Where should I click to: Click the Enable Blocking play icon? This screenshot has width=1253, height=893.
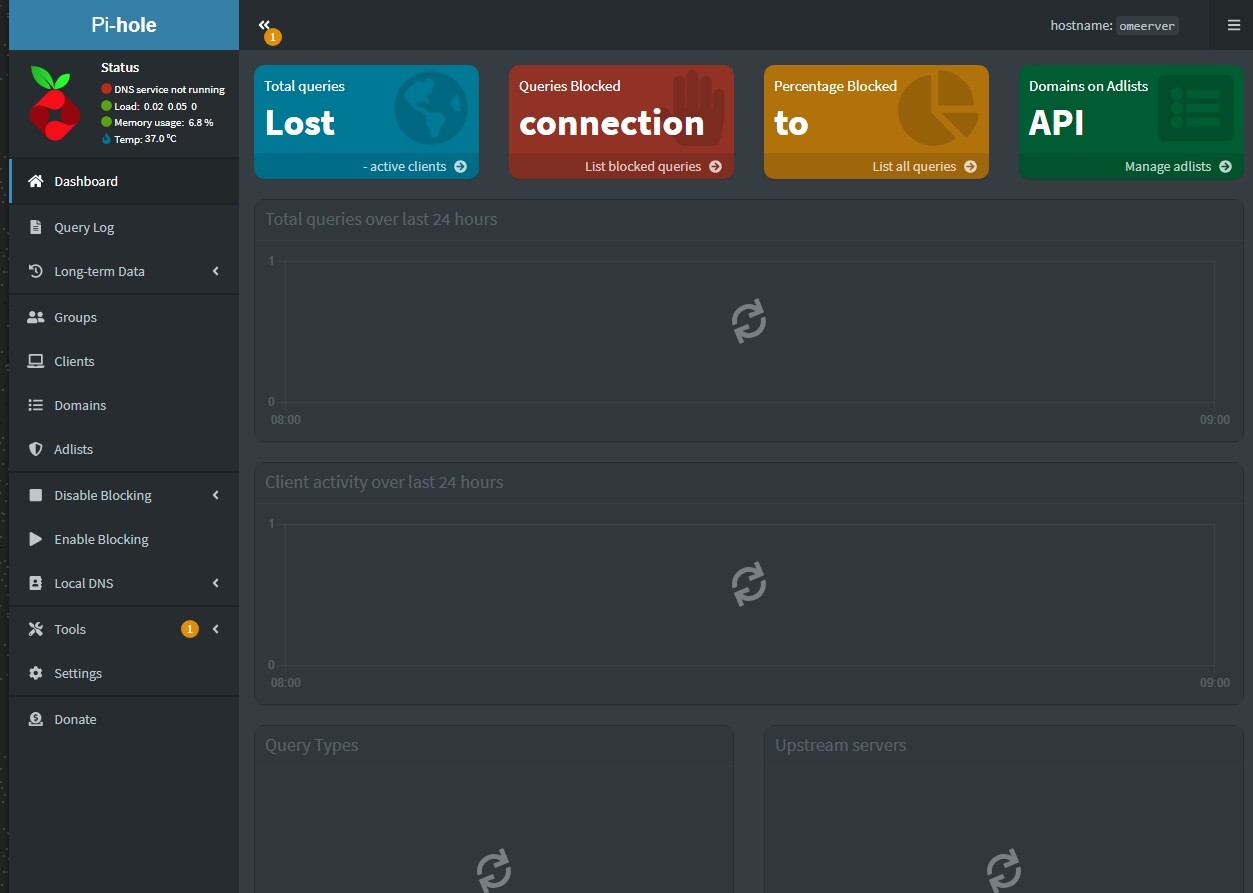pos(36,539)
